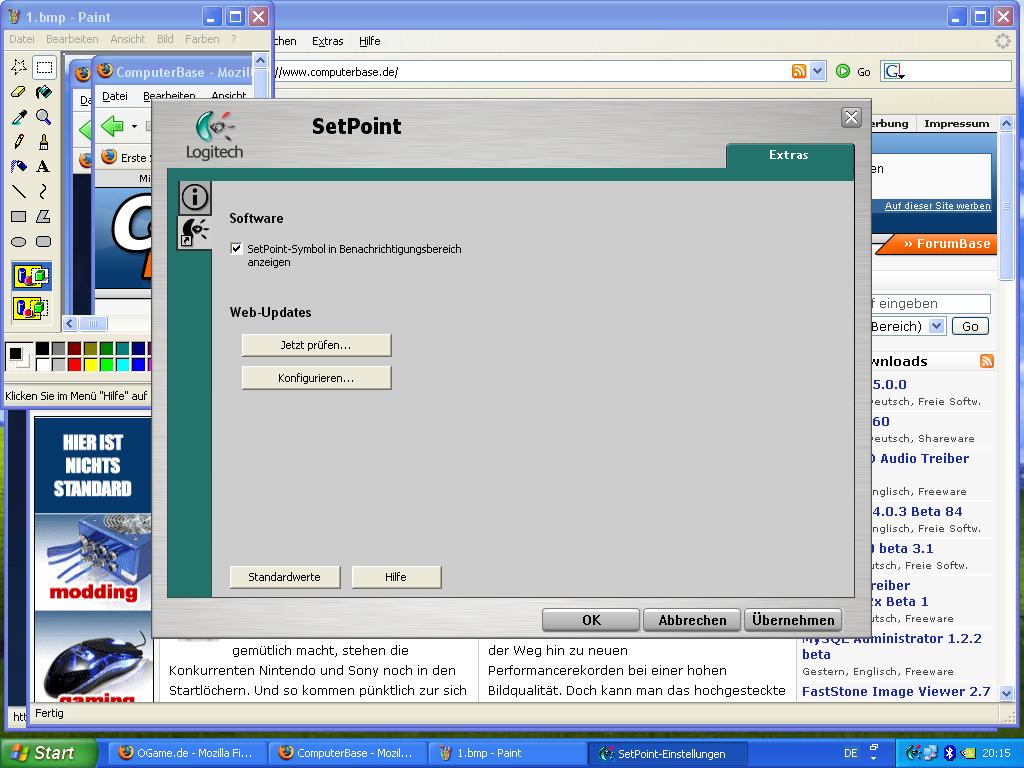The image size is (1024, 768).
Task: Open Paint's Farben menu
Action: click(202, 39)
